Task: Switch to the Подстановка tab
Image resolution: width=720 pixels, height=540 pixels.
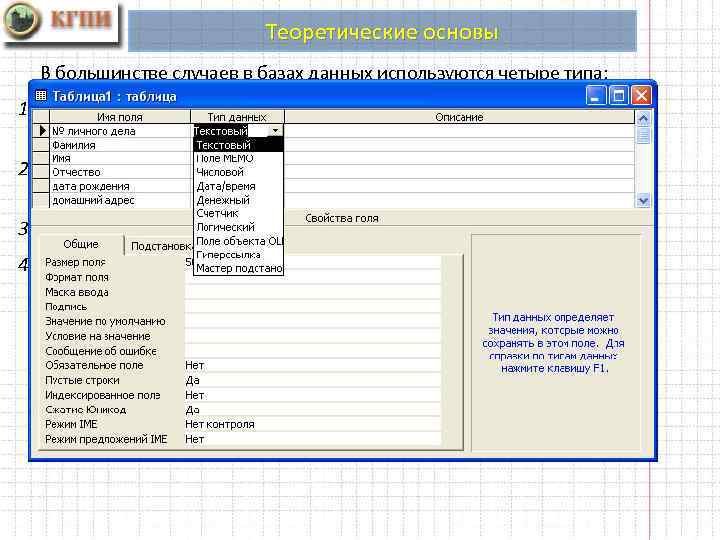Action: pyautogui.click(x=160, y=247)
